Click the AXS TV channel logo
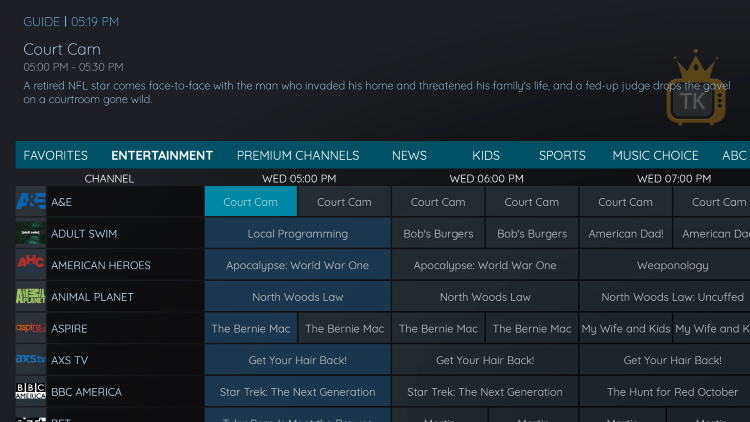Screen dimensions: 750x422 [30, 360]
